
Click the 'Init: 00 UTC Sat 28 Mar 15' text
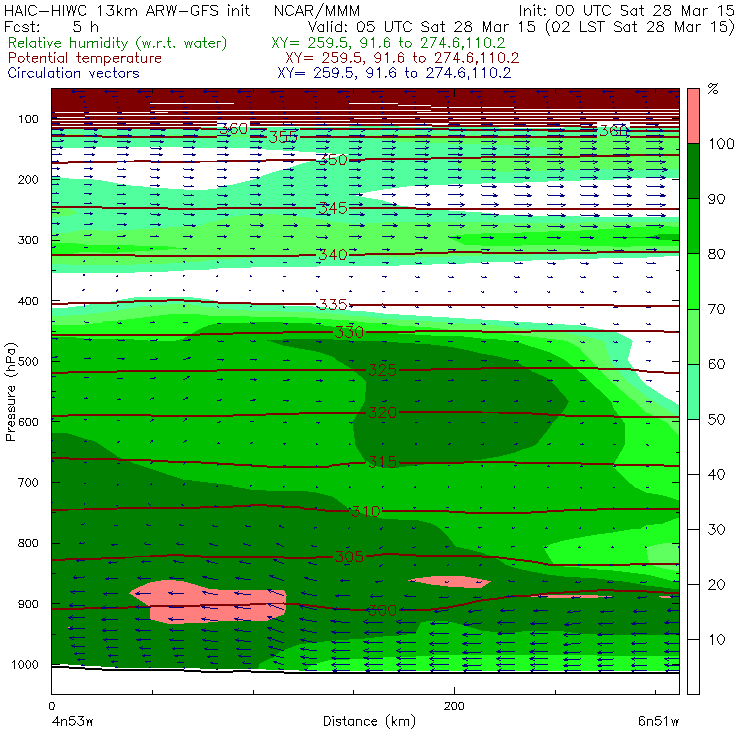[x=626, y=11]
